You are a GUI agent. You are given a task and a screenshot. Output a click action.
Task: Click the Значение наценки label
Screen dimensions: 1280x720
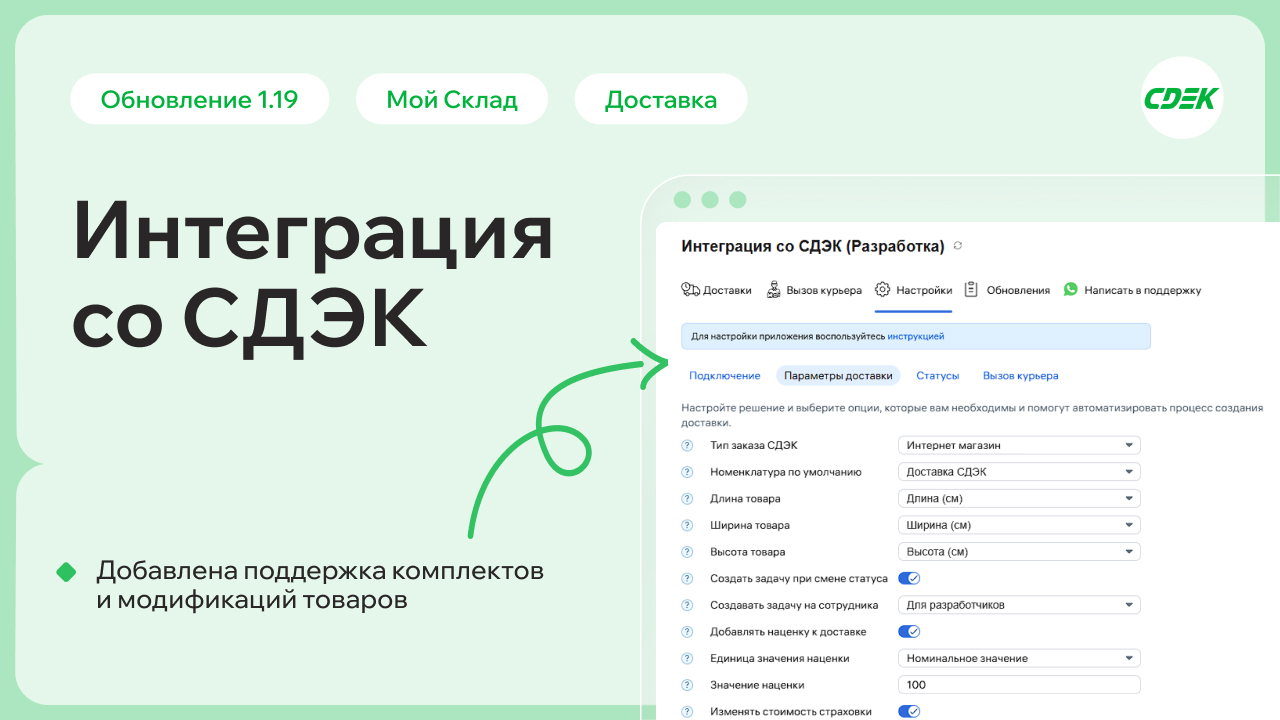point(757,685)
